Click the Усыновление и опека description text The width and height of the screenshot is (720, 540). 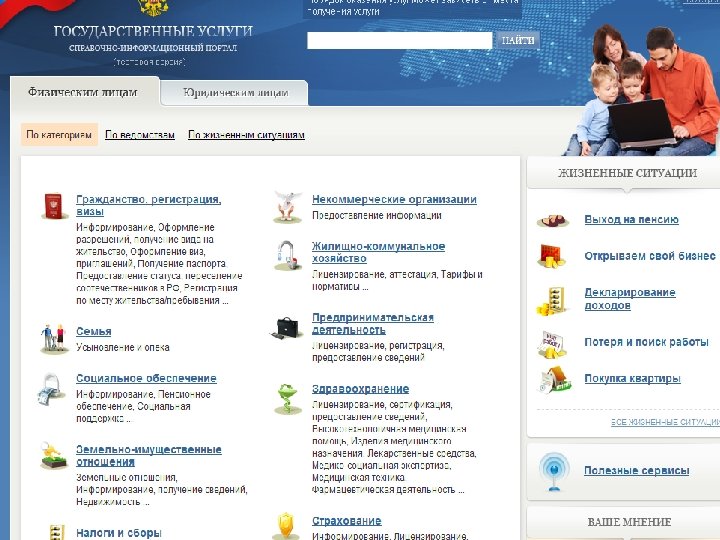coord(123,348)
